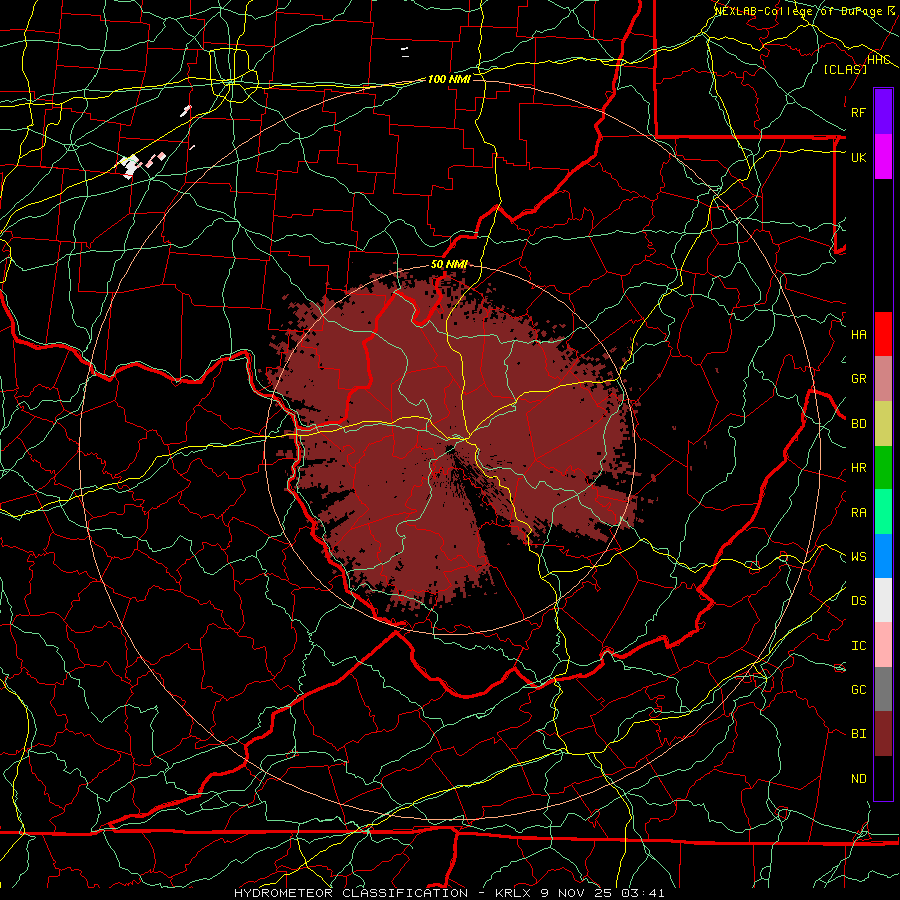
Task: Click the IC light pink swatch
Action: click(883, 645)
